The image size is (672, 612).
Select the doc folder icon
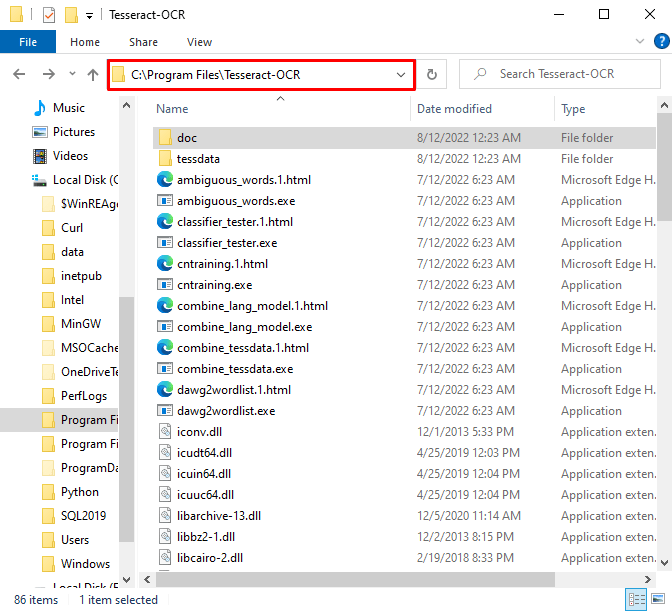165,138
